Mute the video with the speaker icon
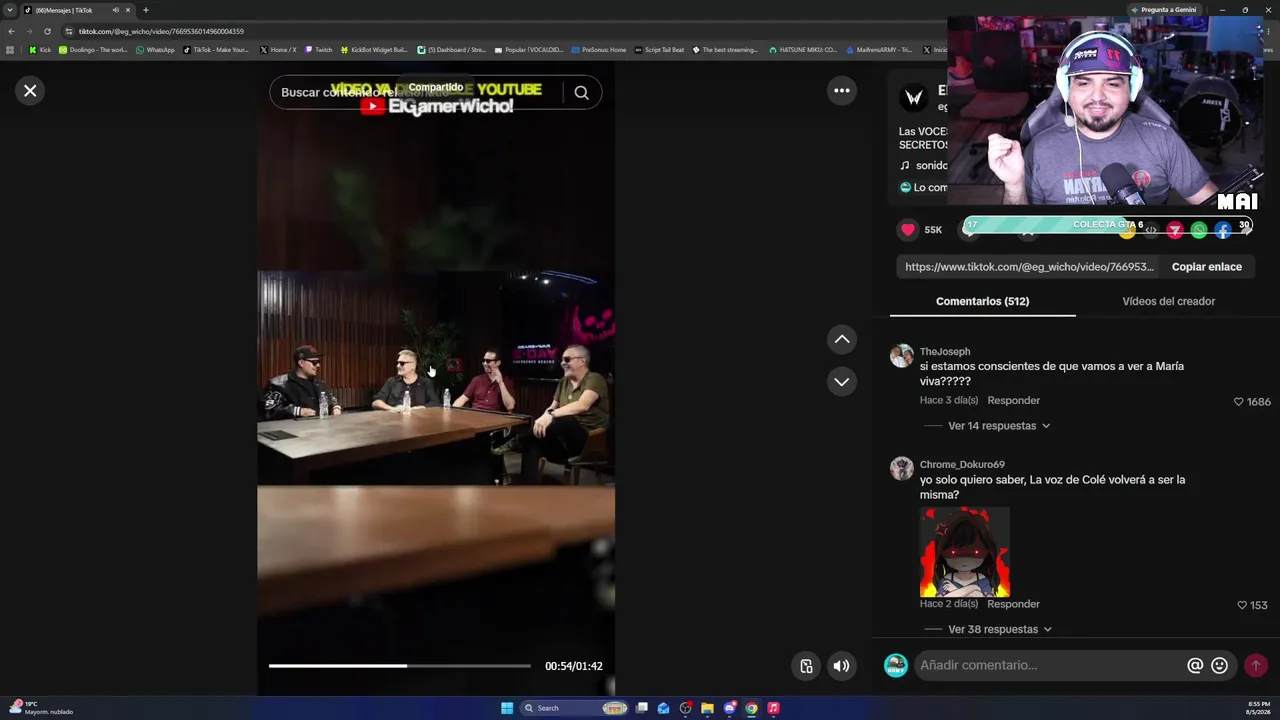The image size is (1280, 720). [x=842, y=666]
